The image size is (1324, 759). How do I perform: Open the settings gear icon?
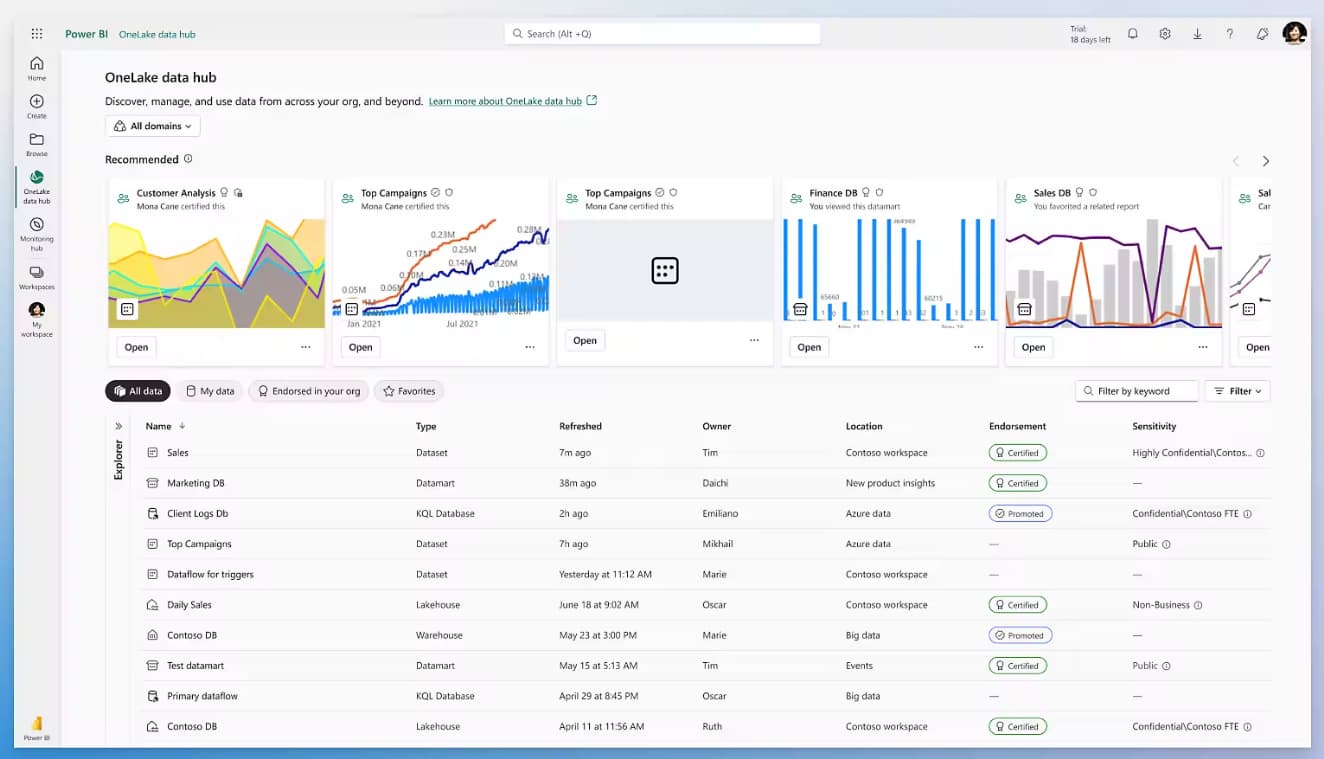[x=1165, y=34]
